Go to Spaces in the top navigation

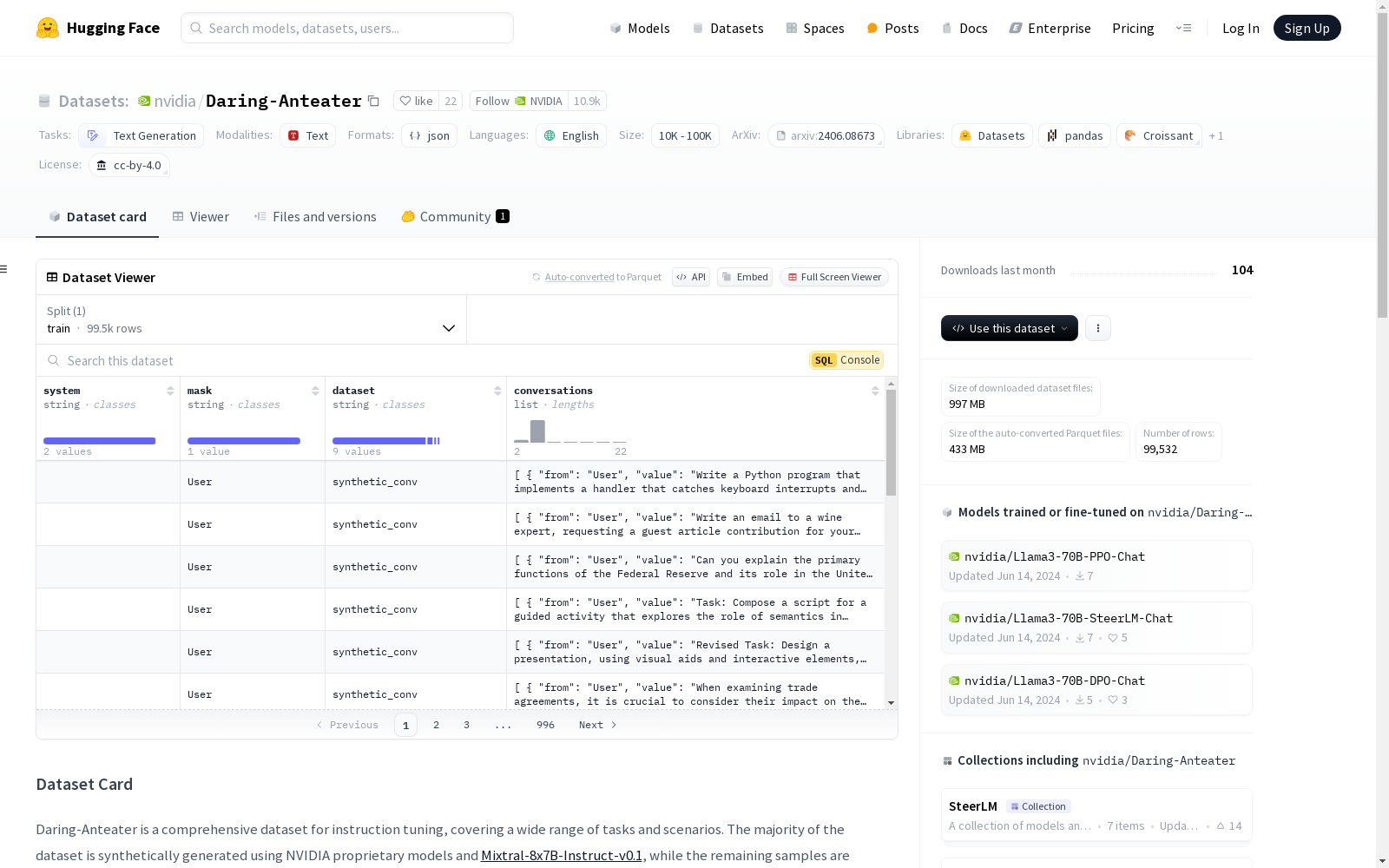[815, 28]
